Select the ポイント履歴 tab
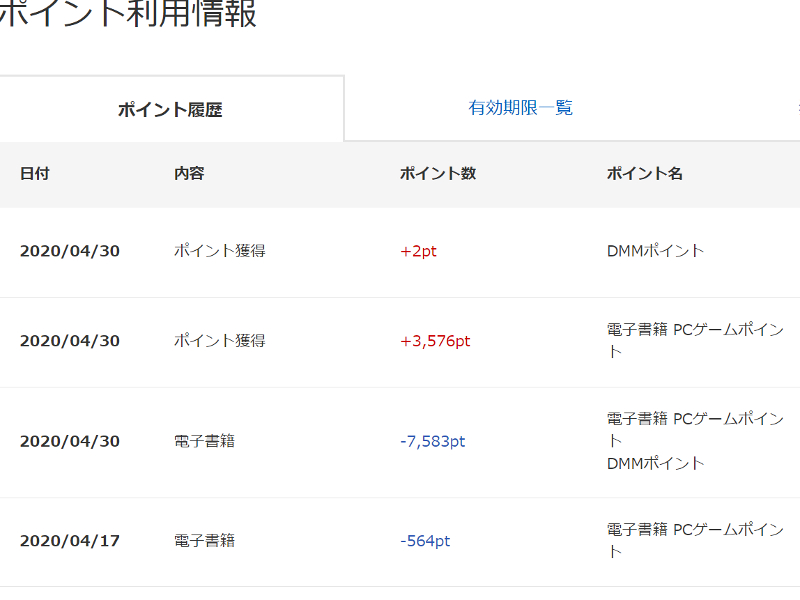The width and height of the screenshot is (800, 600). tap(170, 110)
